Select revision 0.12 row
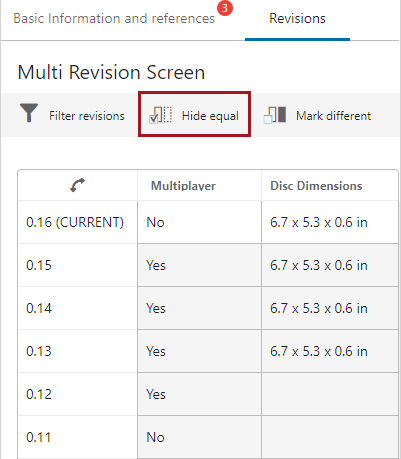Image resolution: width=401 pixels, height=459 pixels. tap(208, 394)
